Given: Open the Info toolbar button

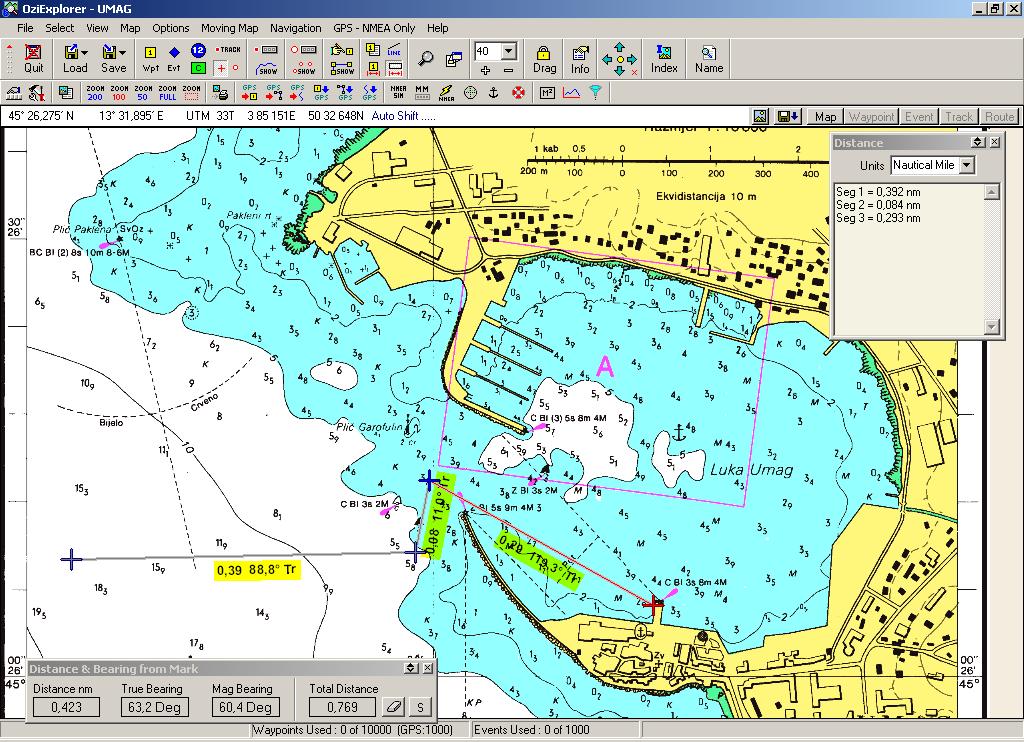Looking at the screenshot, I should pos(580,58).
